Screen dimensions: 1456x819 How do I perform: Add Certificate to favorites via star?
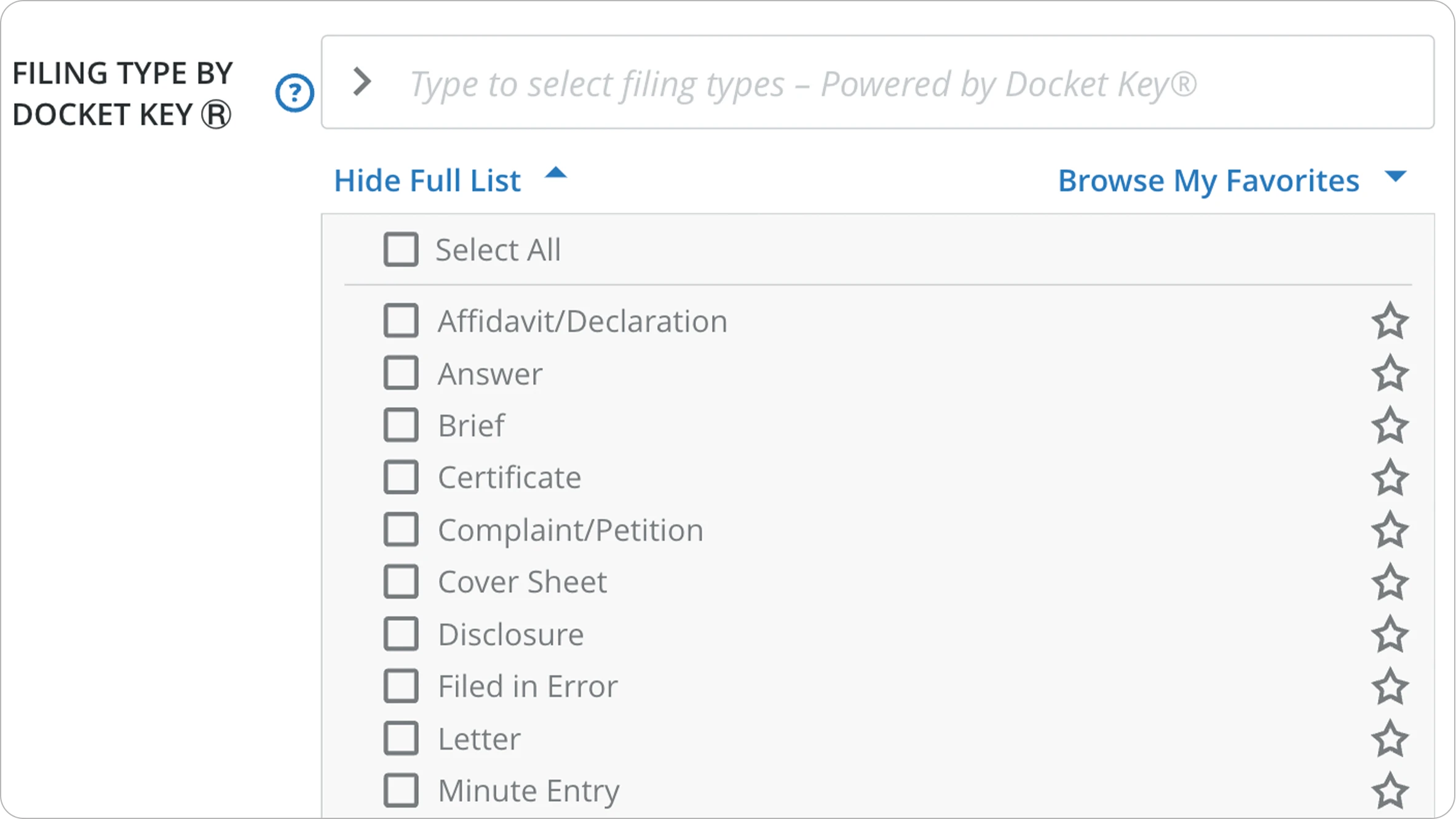(1390, 478)
